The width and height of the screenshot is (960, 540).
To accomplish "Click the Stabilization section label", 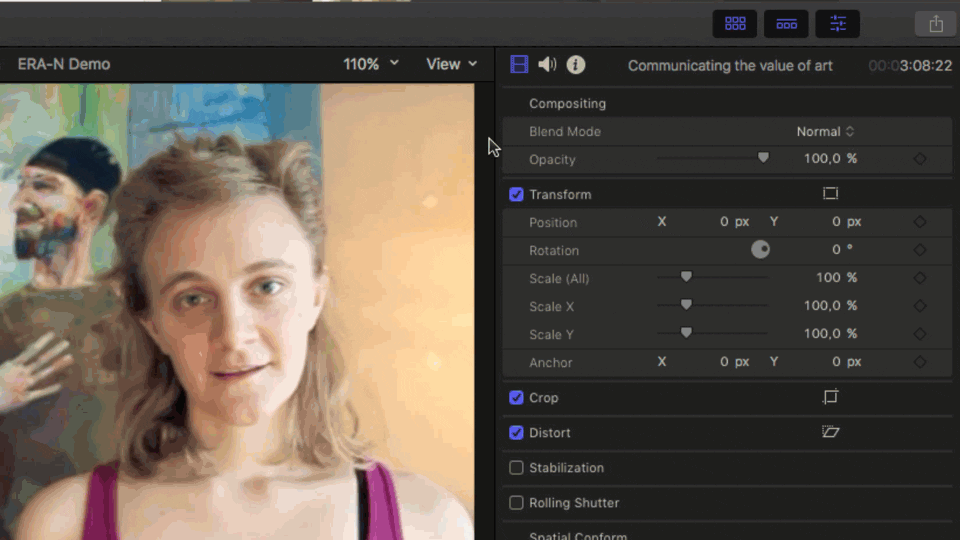I will pos(566,468).
